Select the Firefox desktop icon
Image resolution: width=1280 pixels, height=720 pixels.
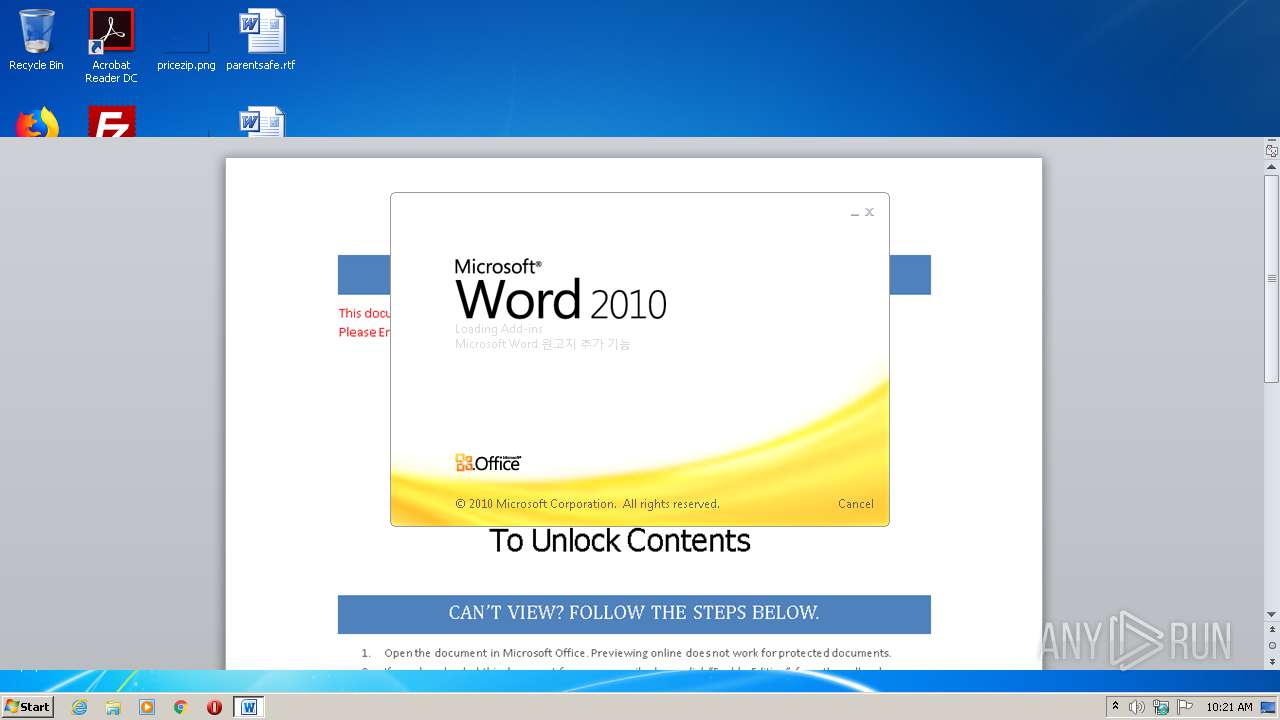36,122
